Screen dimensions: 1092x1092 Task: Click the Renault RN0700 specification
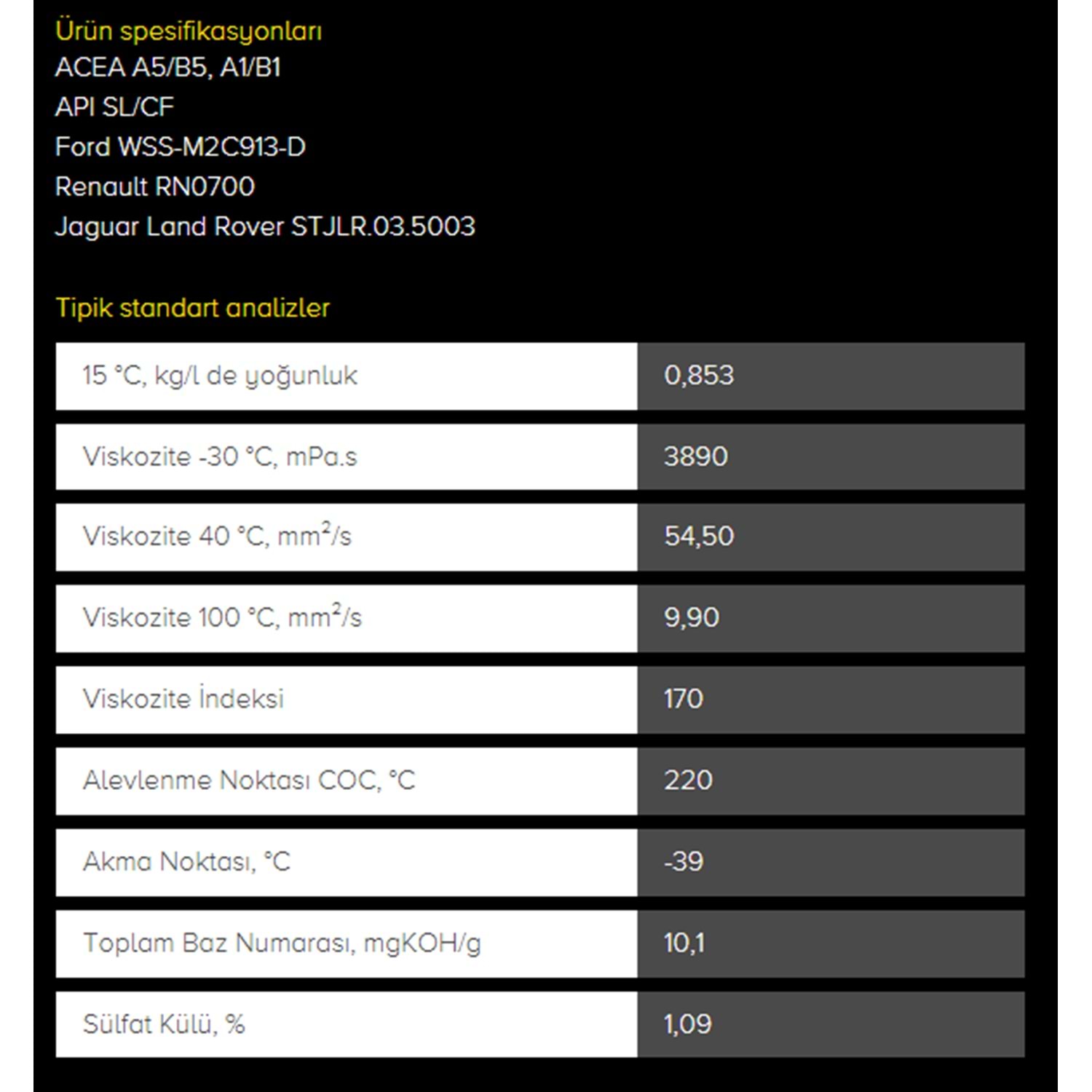point(155,187)
